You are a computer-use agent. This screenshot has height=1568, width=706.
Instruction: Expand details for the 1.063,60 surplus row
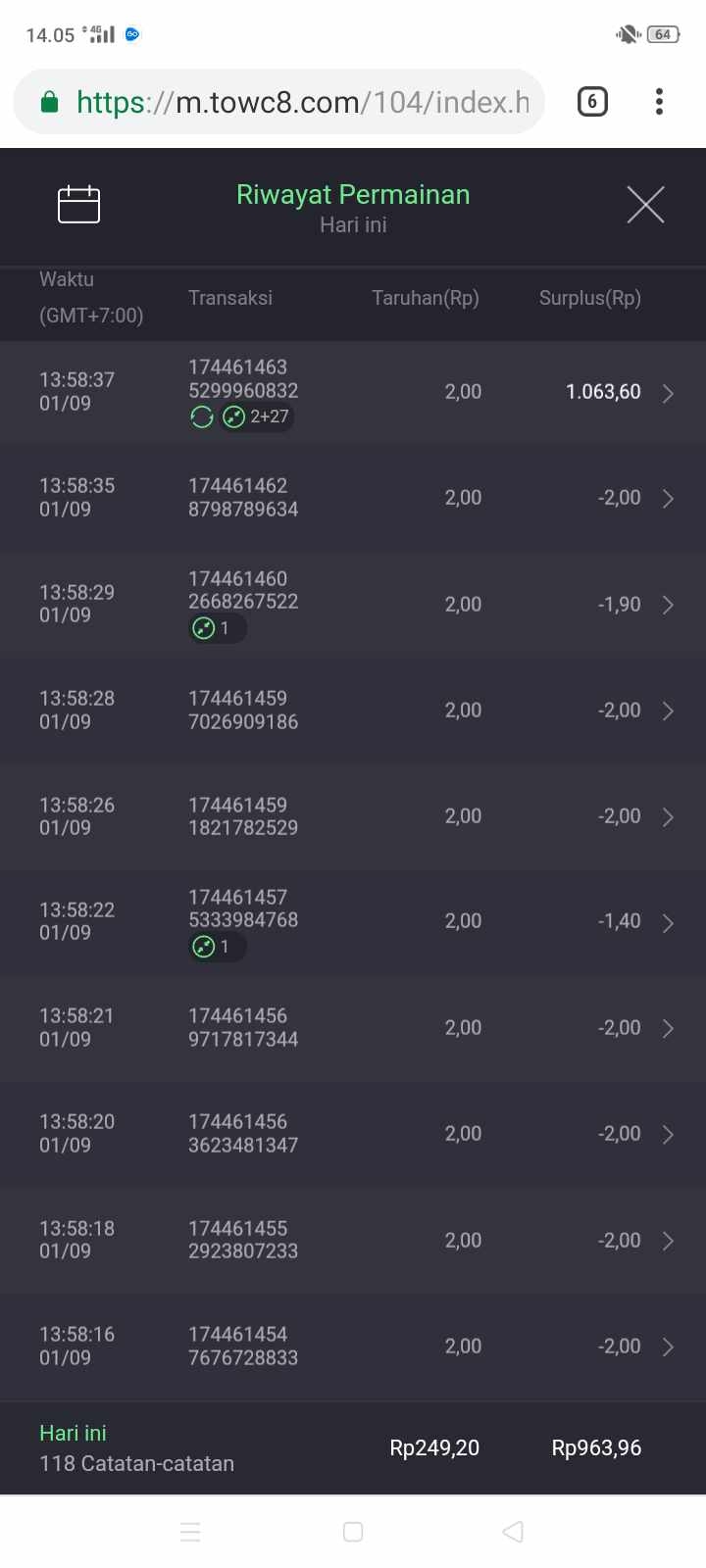[x=668, y=393]
